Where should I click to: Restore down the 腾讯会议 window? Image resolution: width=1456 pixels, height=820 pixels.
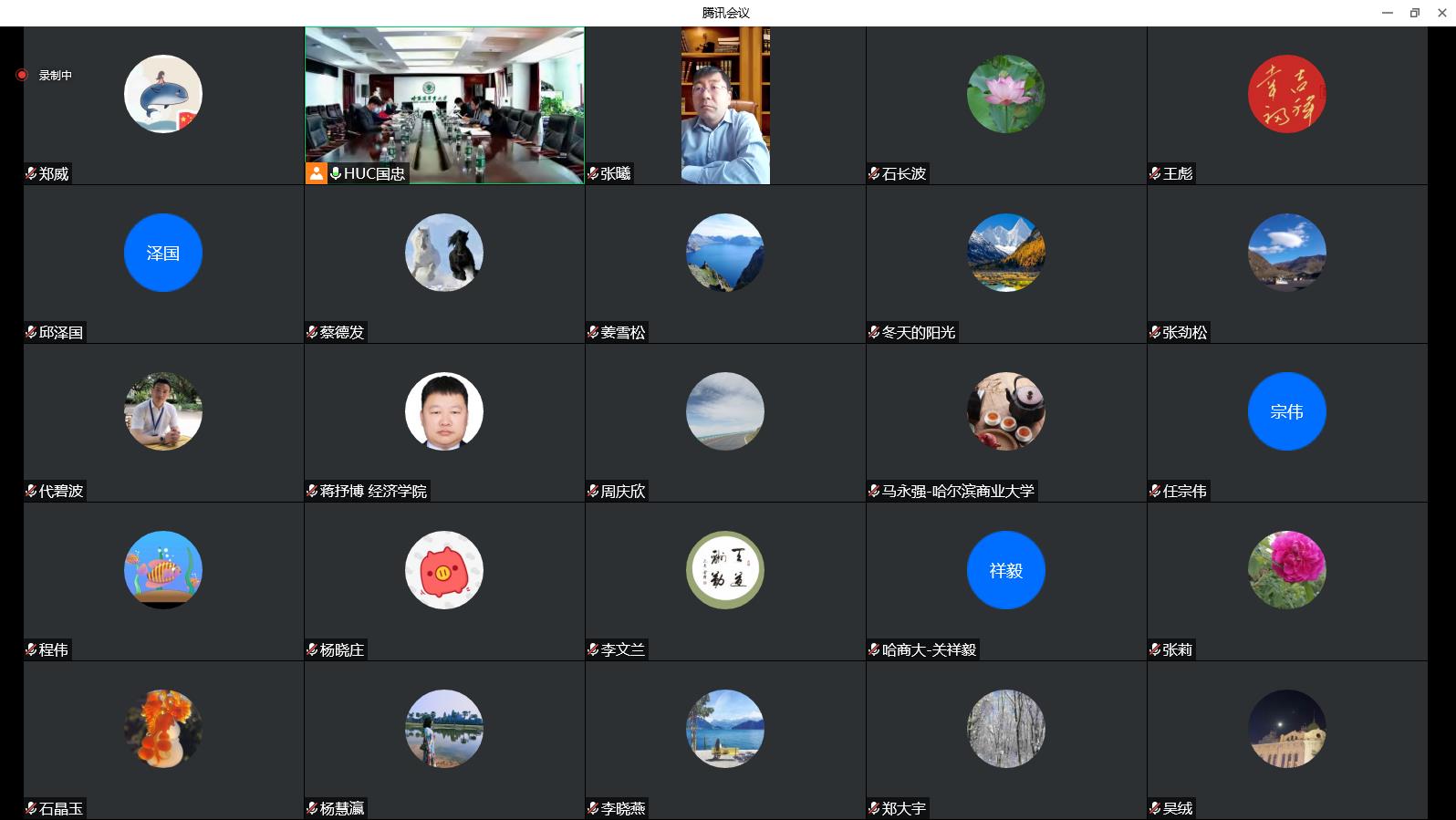click(1414, 13)
